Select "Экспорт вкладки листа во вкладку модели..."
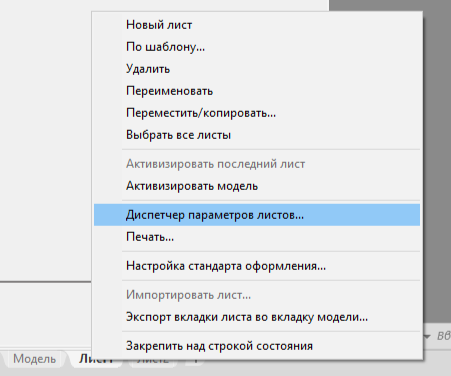This screenshot has width=451, height=376. [x=257, y=317]
